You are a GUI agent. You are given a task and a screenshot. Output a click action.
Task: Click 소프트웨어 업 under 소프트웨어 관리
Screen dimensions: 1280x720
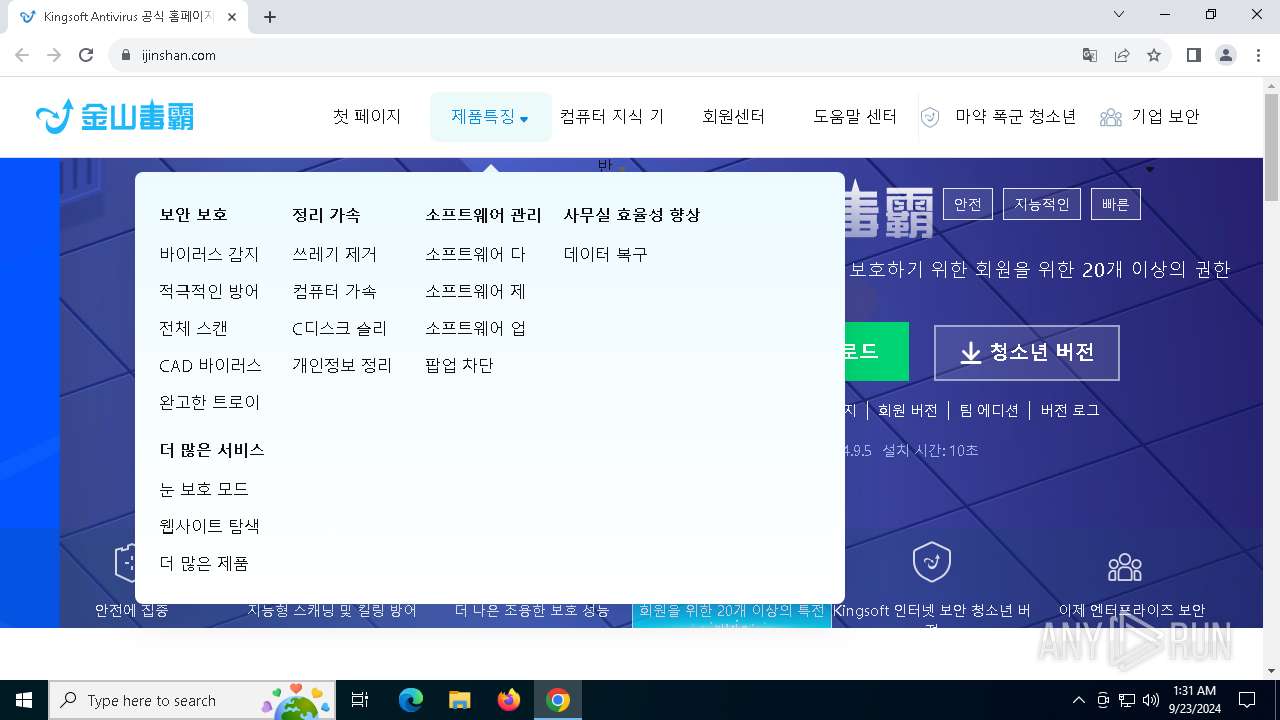pyautogui.click(x=475, y=328)
